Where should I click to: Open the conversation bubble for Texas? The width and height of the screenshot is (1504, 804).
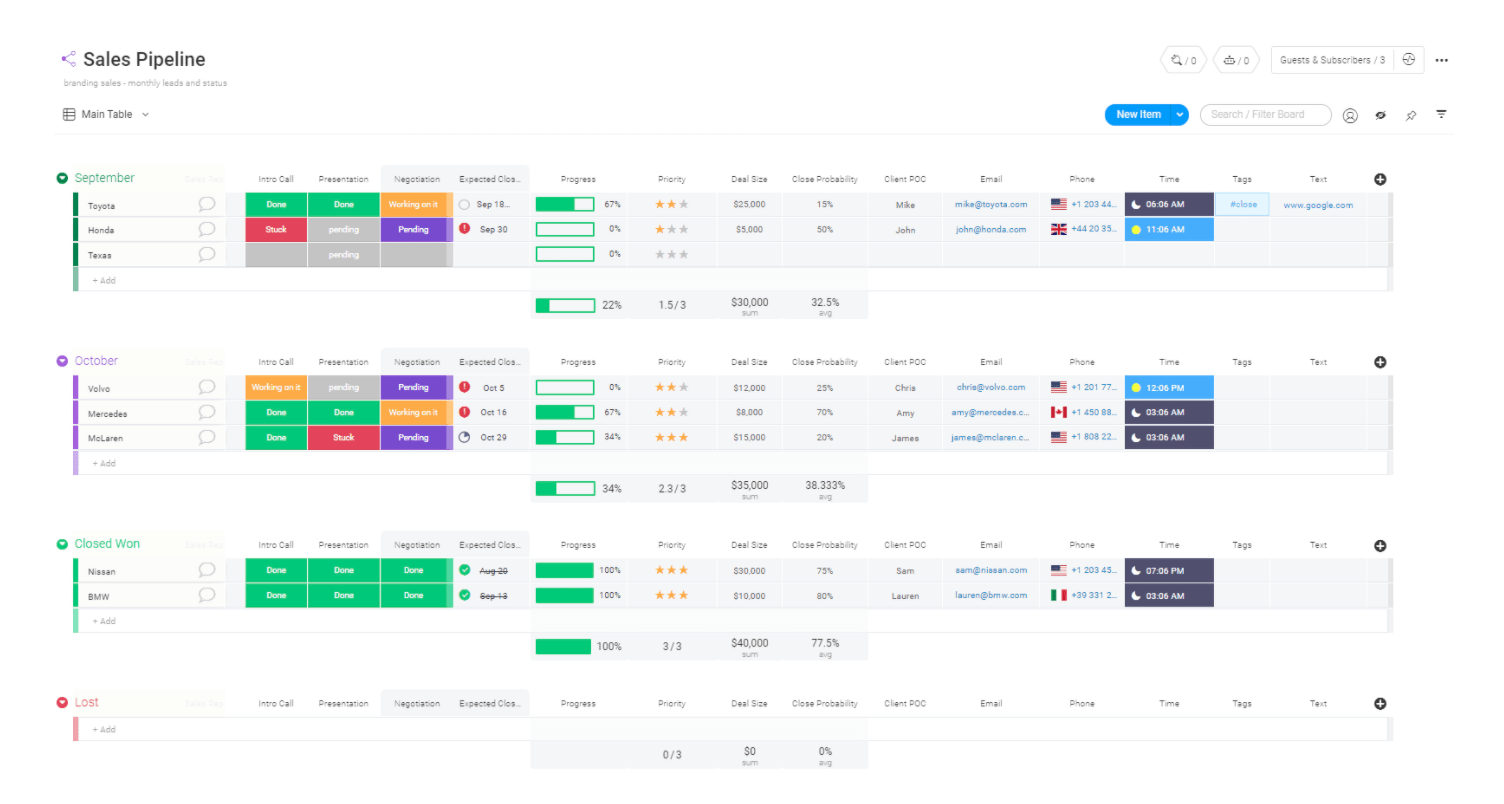(x=207, y=254)
